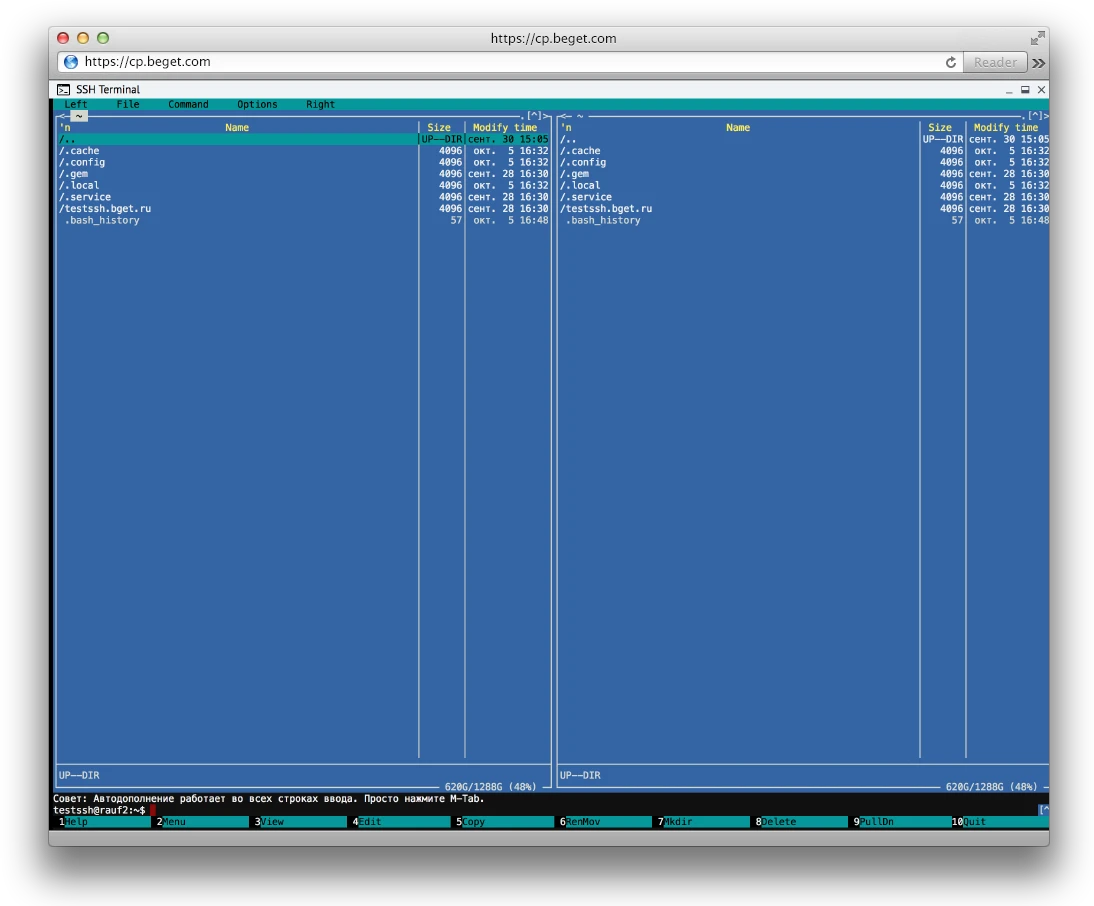The image size is (1094, 906).
Task: Click the globe icon in address bar
Action: pyautogui.click(x=71, y=62)
